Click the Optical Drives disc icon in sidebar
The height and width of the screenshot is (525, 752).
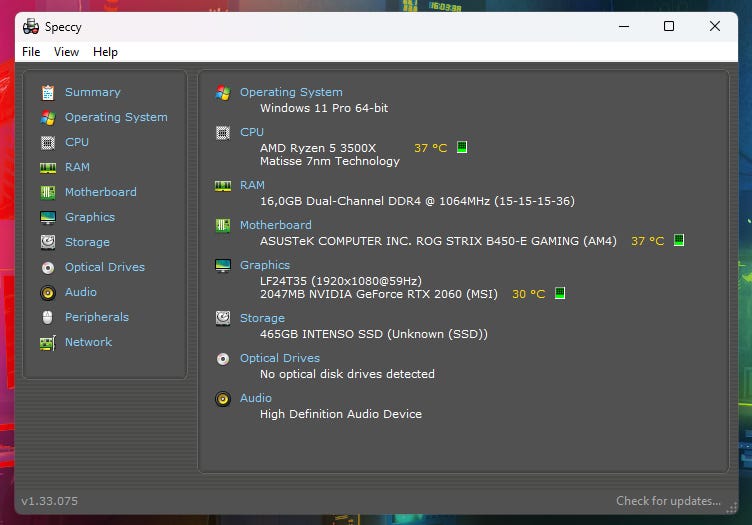47,267
